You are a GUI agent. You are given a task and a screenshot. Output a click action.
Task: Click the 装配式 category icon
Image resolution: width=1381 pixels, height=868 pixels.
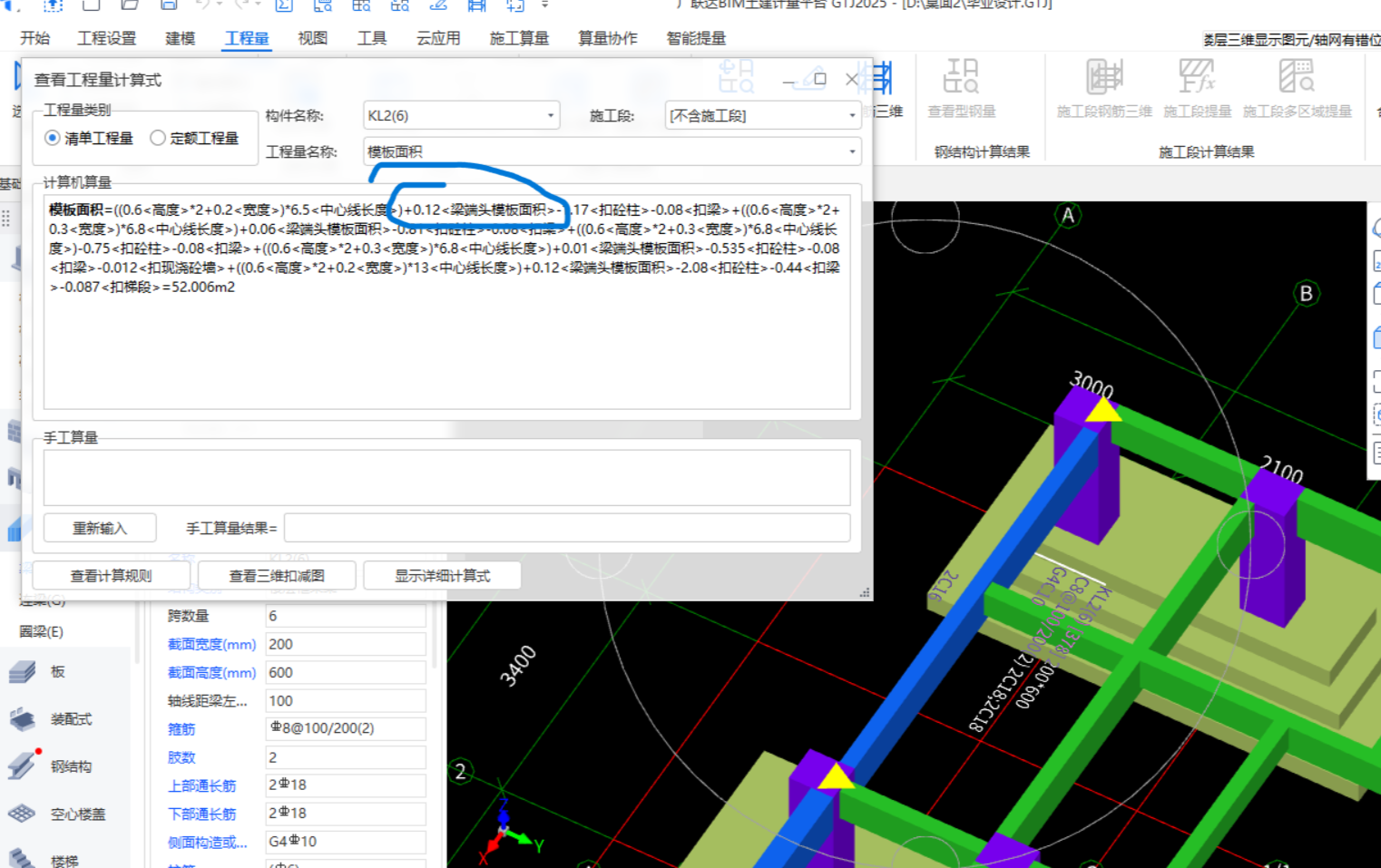pos(22,719)
